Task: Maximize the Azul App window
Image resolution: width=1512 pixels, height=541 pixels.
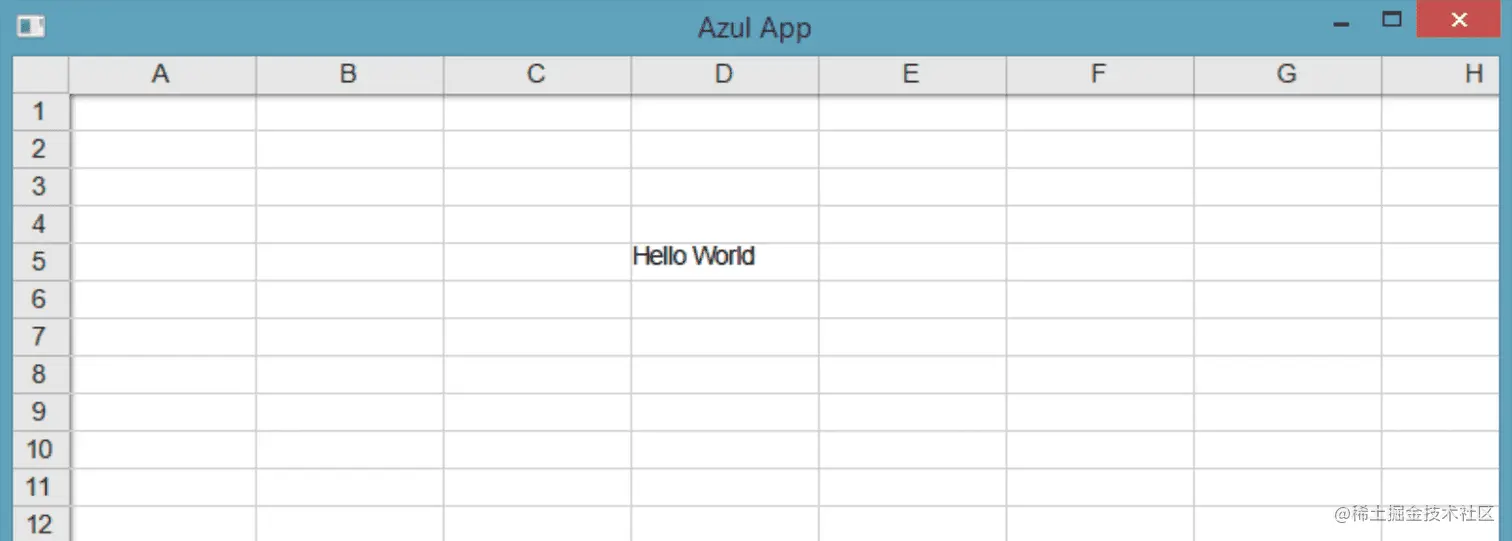Action: (1391, 21)
